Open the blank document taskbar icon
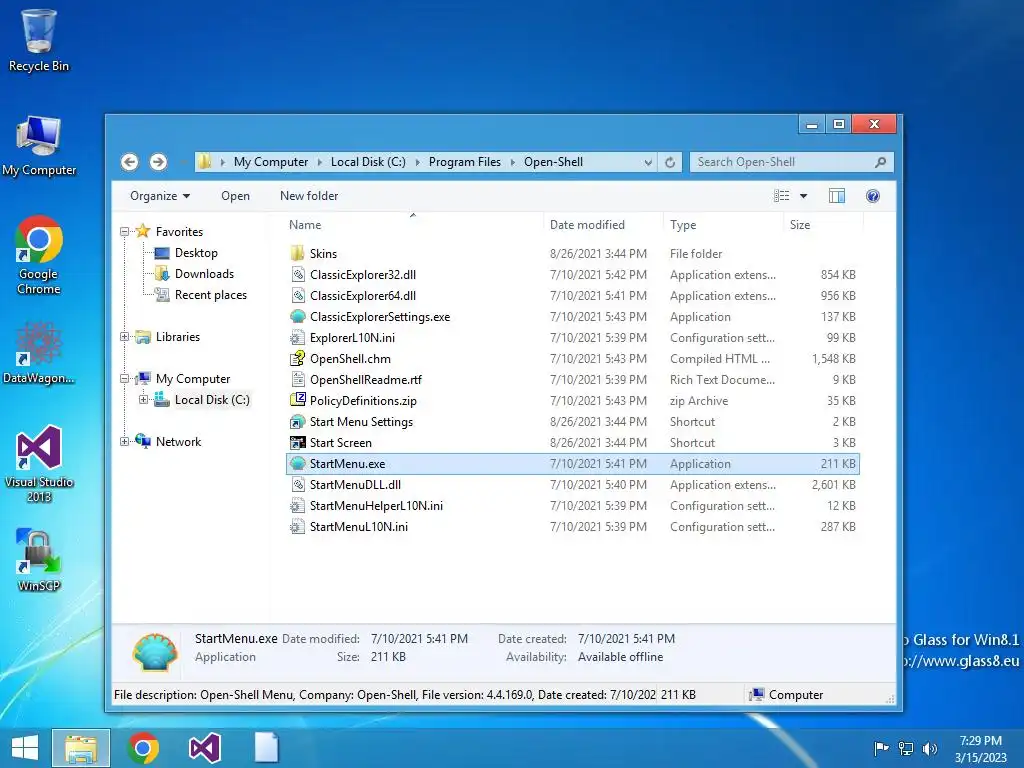 click(x=266, y=748)
